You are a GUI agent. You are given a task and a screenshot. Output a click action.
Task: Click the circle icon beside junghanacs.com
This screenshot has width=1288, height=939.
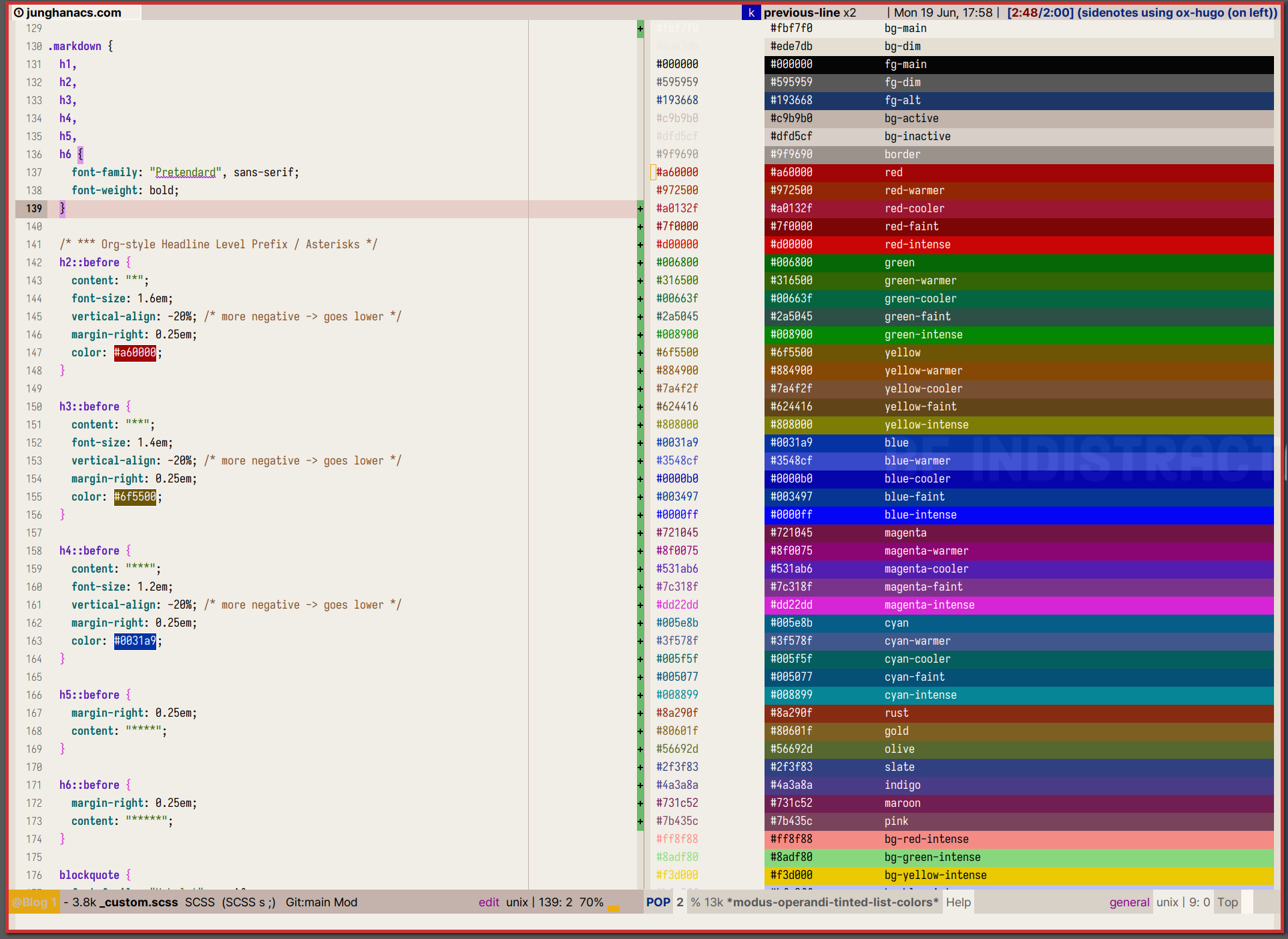19,13
